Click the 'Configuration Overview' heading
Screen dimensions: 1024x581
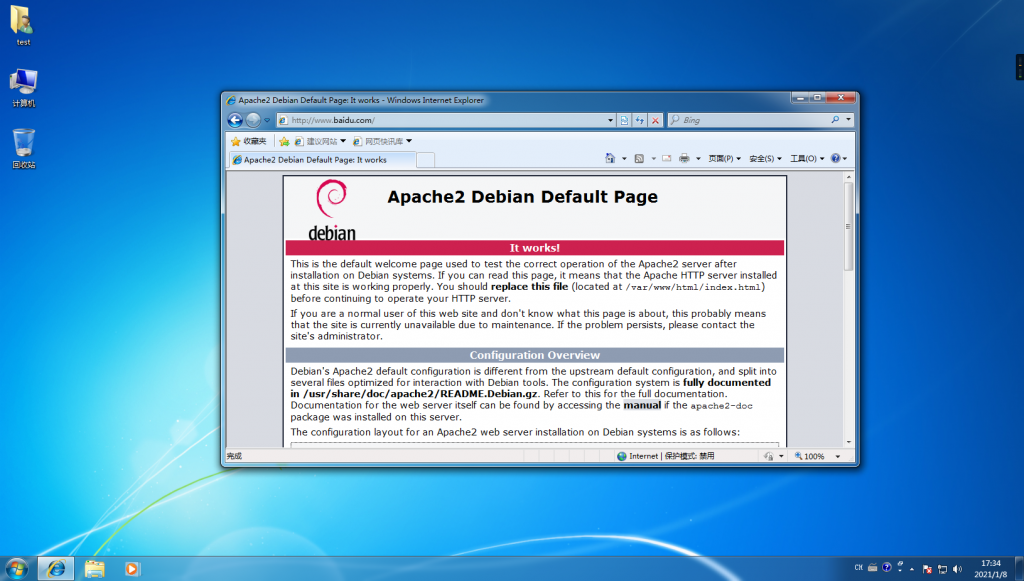click(x=534, y=355)
